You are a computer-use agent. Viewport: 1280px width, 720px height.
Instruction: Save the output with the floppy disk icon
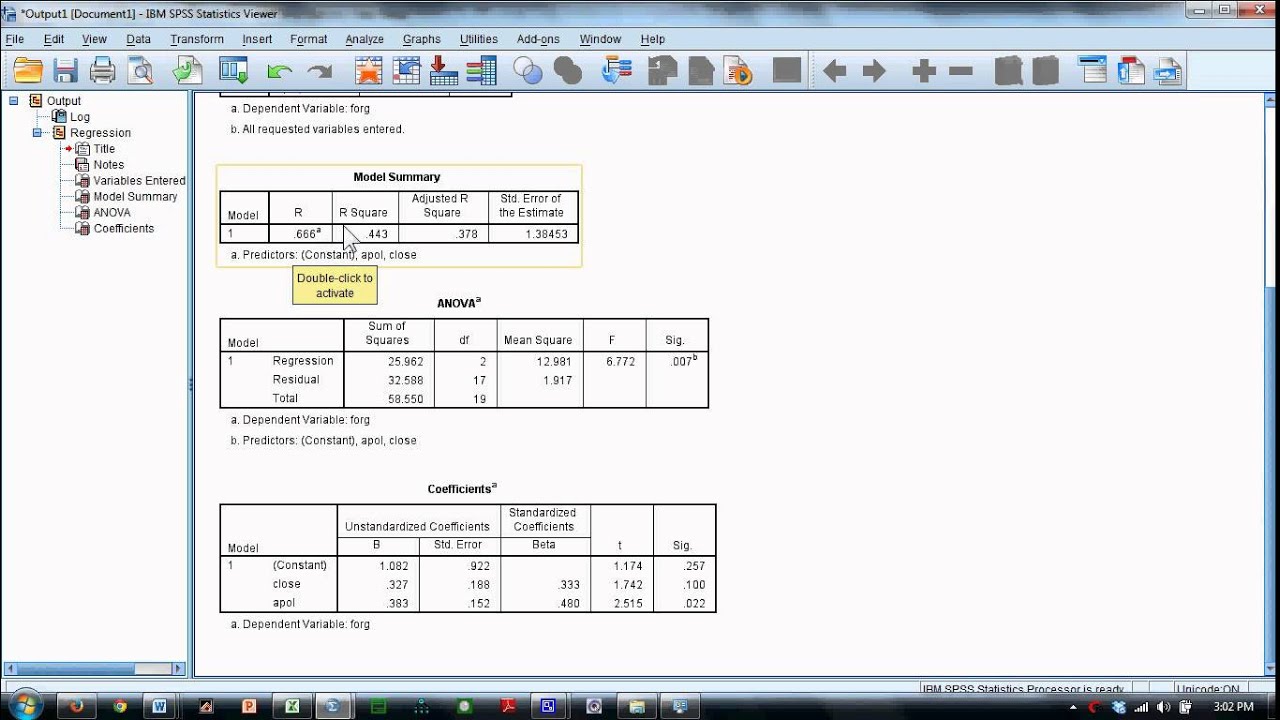66,71
